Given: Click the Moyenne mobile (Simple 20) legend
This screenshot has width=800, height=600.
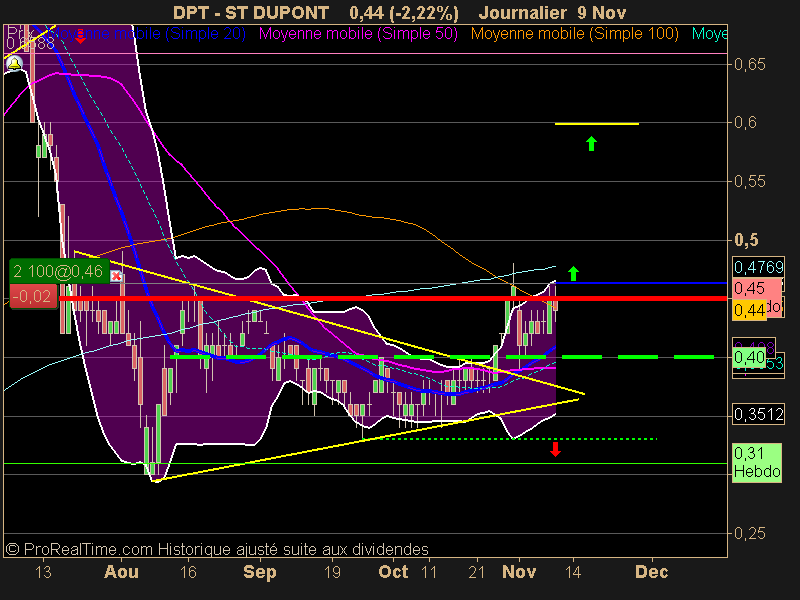Looking at the screenshot, I should [x=148, y=34].
